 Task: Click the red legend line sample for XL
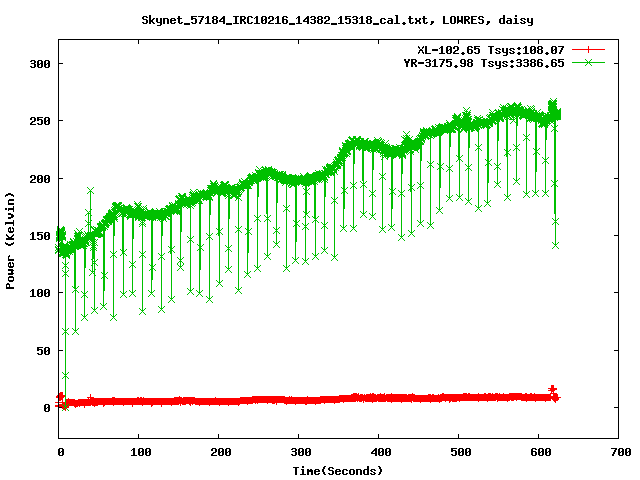(x=588, y=50)
